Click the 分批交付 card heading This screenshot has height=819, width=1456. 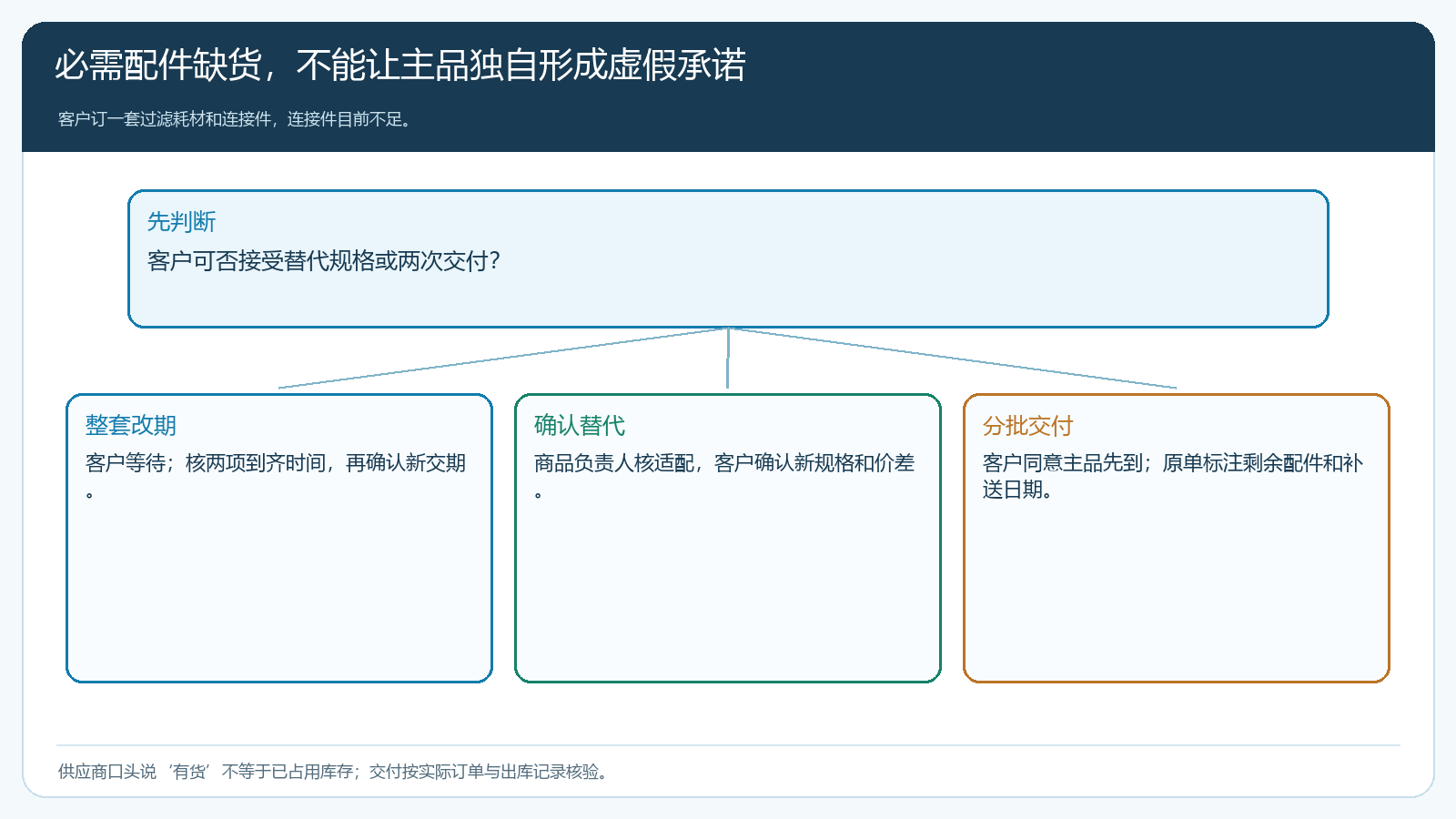pyautogui.click(x=1028, y=425)
